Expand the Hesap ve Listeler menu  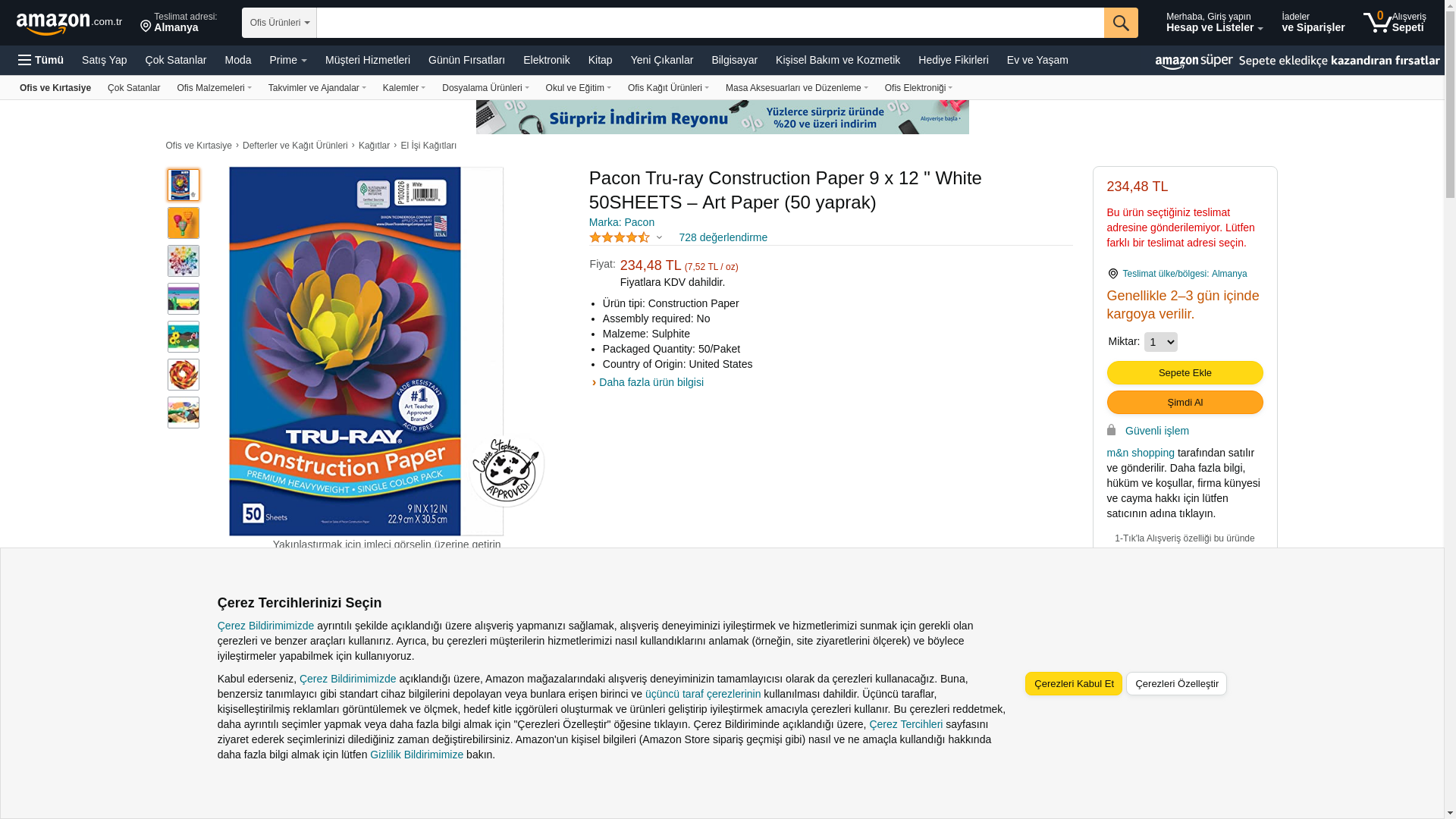tap(1214, 22)
